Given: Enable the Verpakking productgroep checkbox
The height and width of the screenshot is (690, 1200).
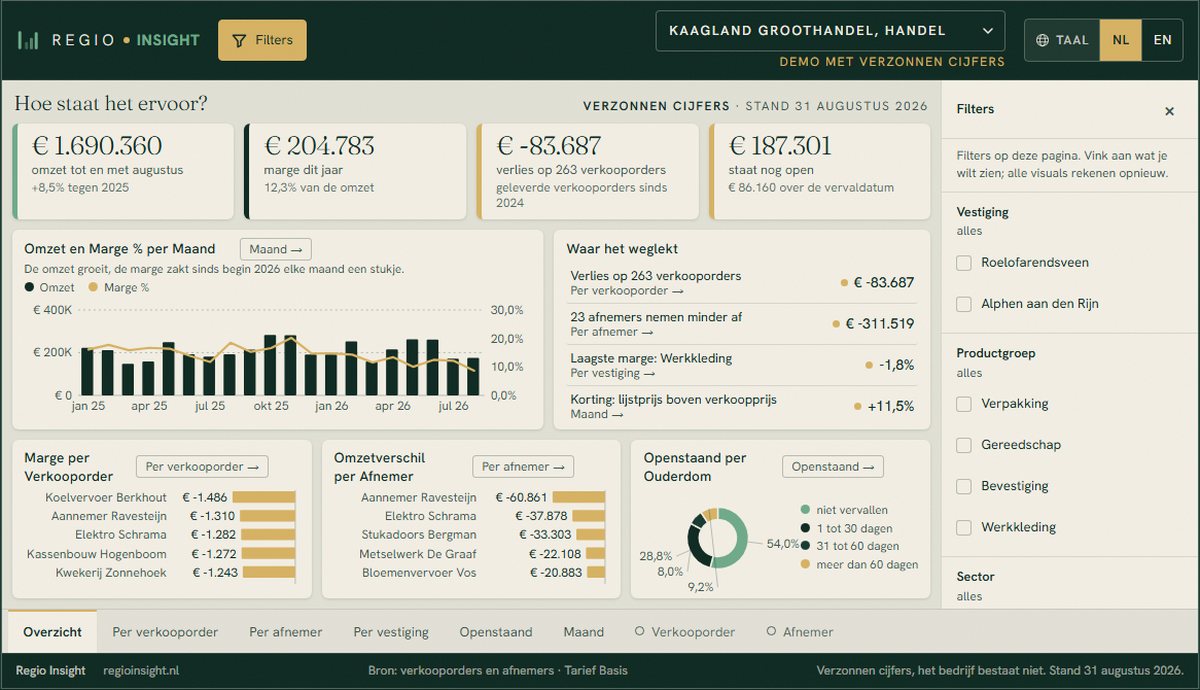Looking at the screenshot, I should click(964, 404).
